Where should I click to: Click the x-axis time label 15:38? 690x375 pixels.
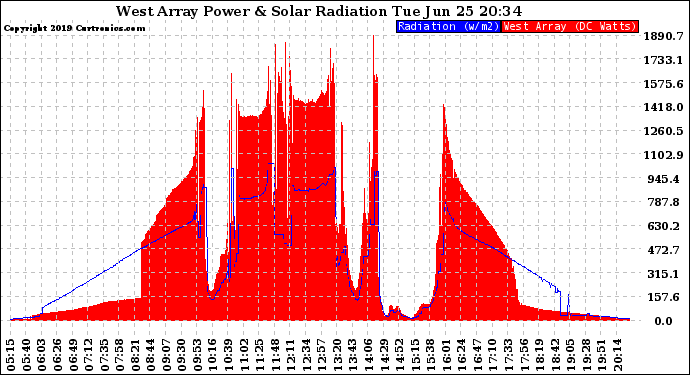pos(430,355)
